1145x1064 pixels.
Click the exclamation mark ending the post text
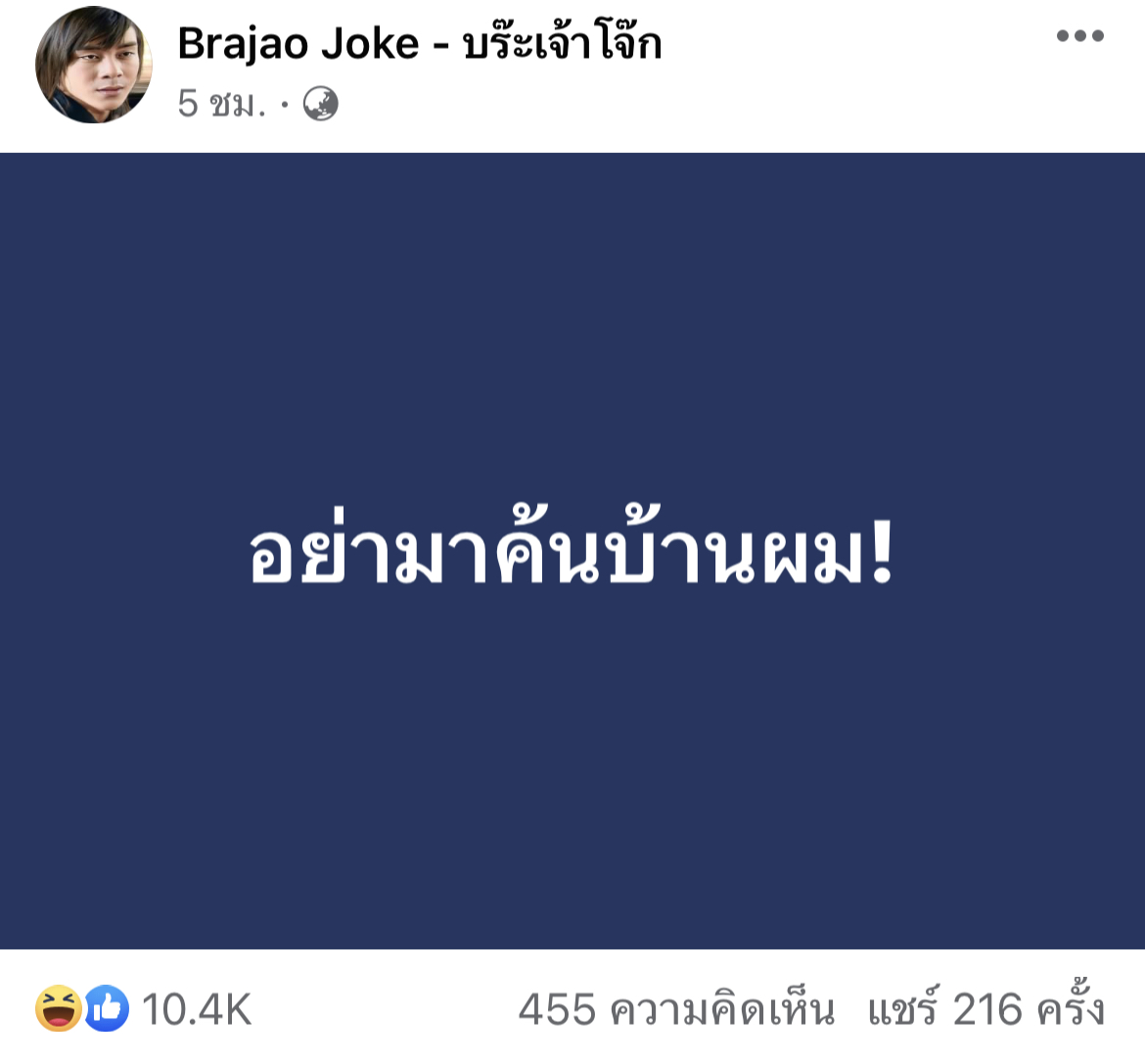(x=882, y=552)
